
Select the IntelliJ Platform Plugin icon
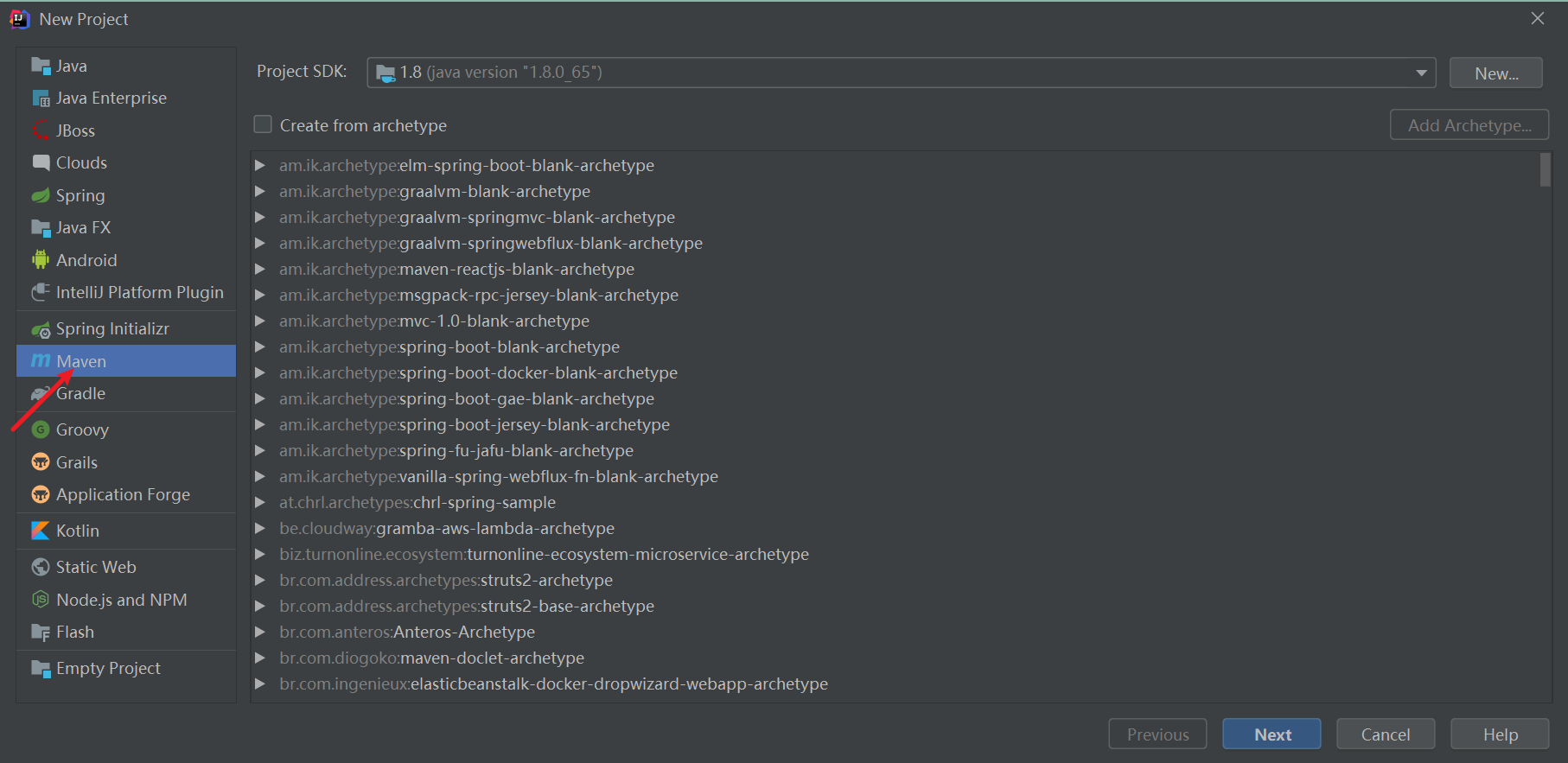click(x=41, y=292)
